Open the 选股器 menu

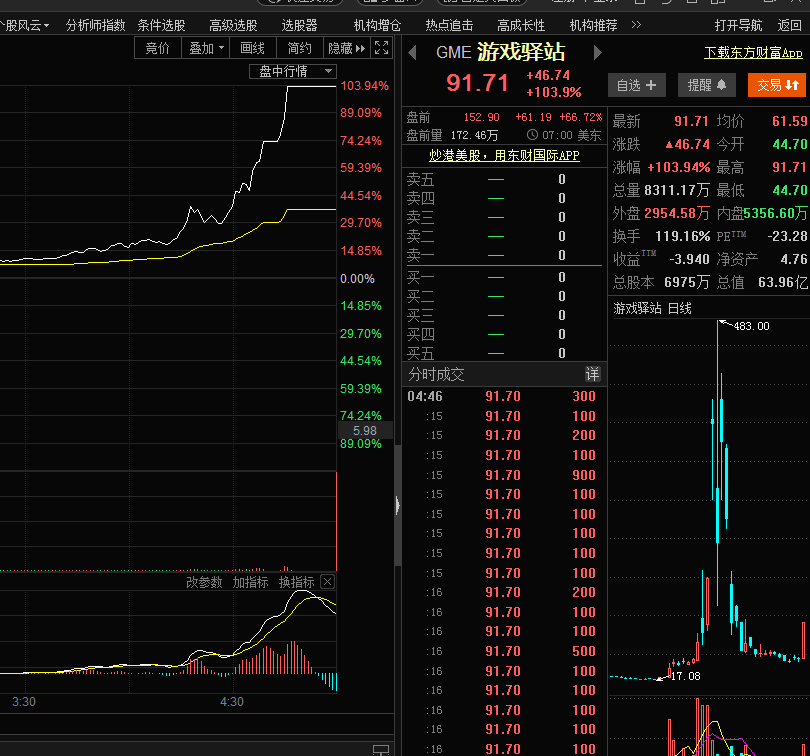coord(299,25)
